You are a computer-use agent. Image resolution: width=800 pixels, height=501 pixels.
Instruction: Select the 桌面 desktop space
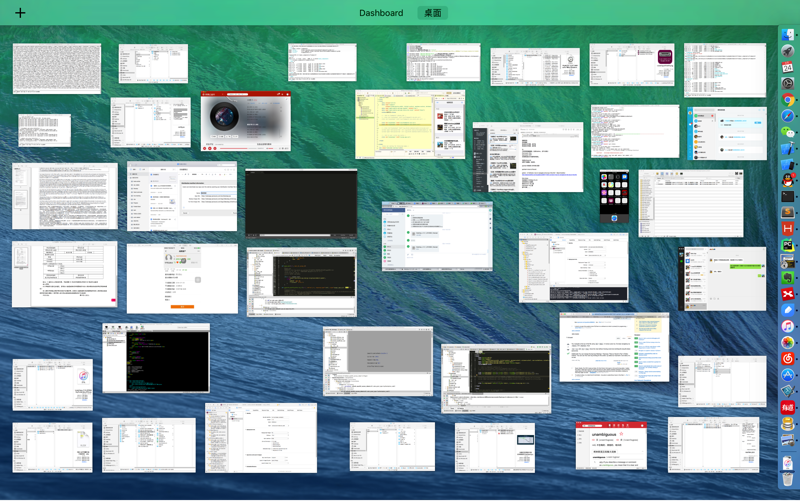tap(433, 13)
